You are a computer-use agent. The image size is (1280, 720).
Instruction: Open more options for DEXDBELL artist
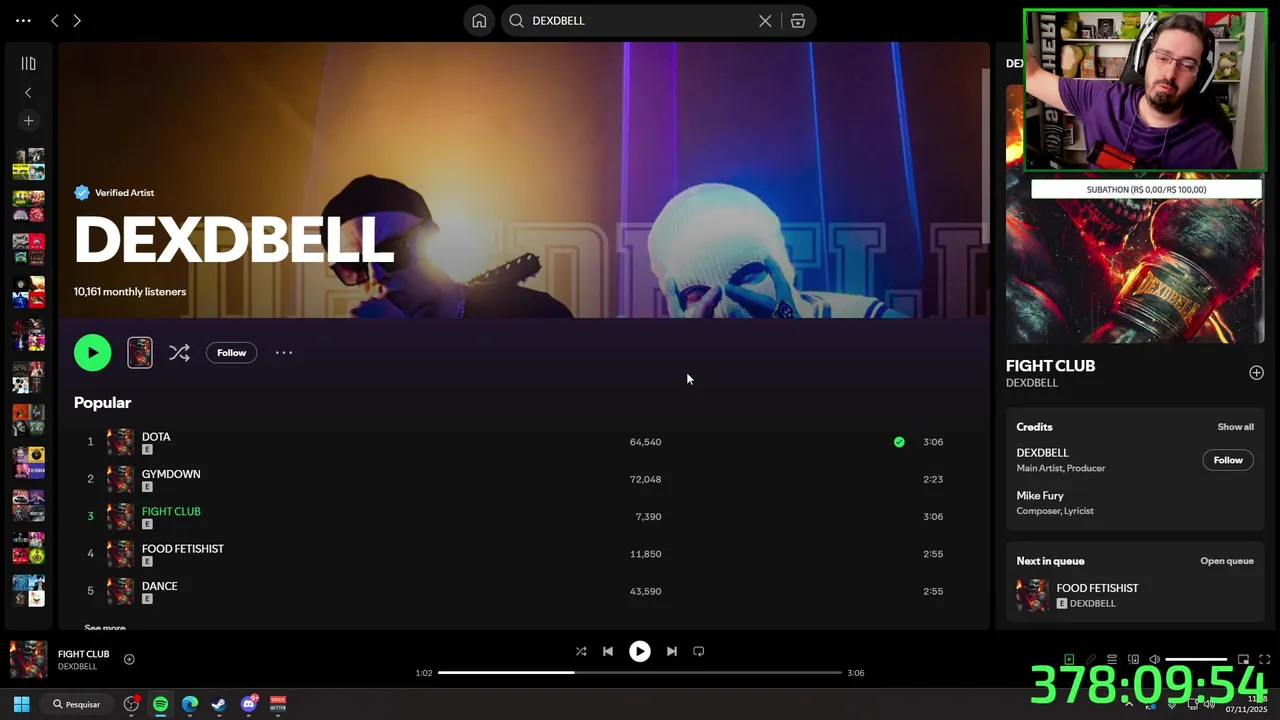pyautogui.click(x=284, y=352)
